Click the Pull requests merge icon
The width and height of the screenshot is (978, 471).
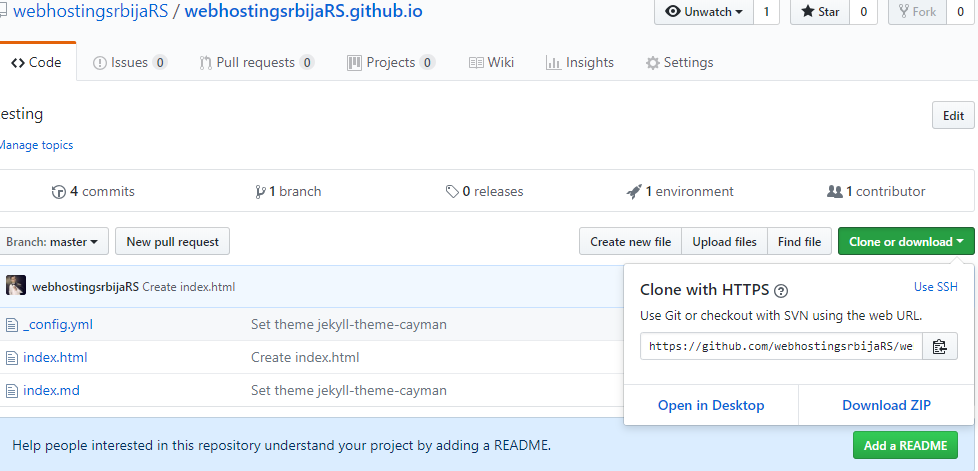pyautogui.click(x=206, y=62)
